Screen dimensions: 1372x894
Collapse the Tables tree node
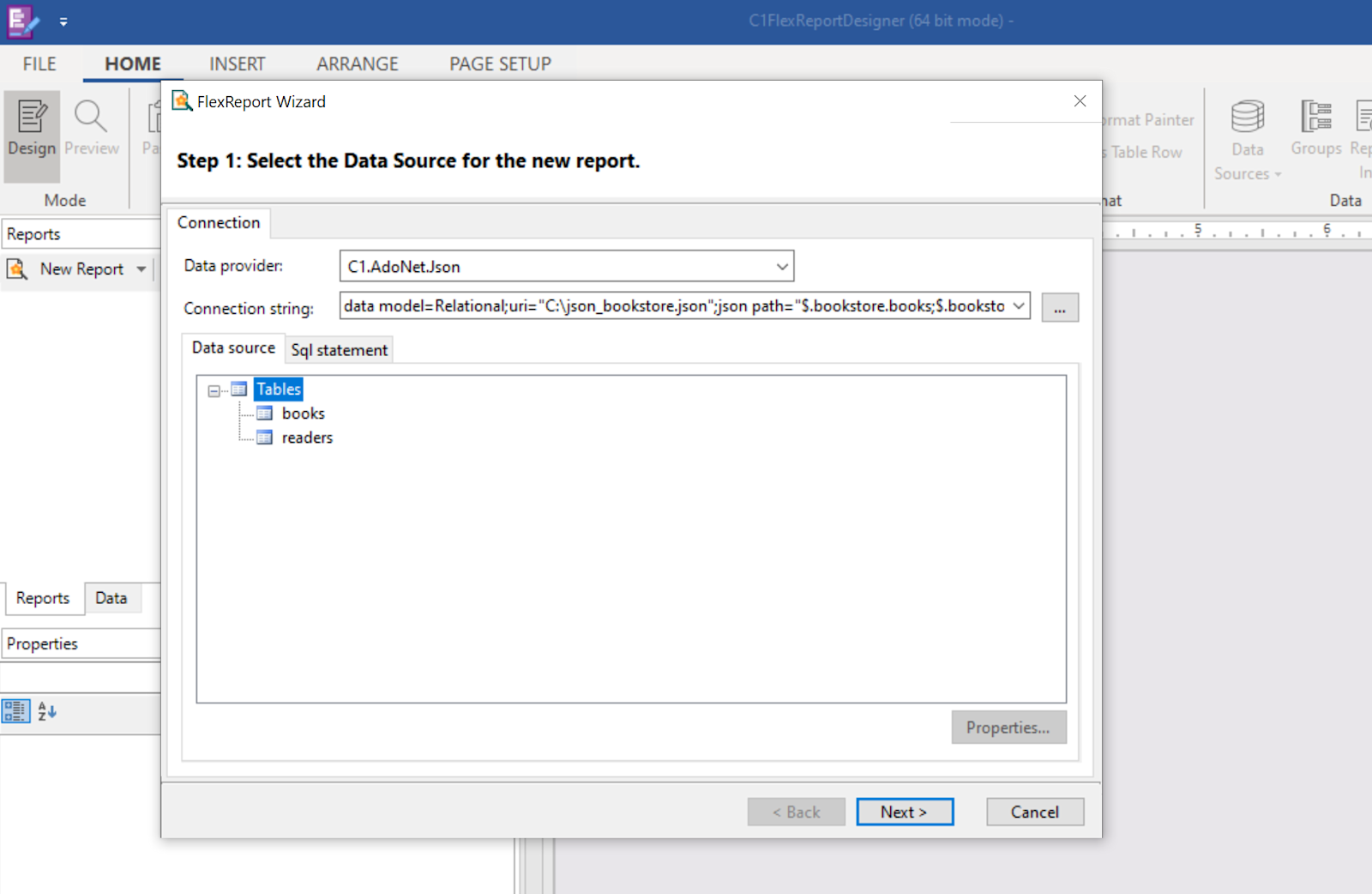coord(214,390)
